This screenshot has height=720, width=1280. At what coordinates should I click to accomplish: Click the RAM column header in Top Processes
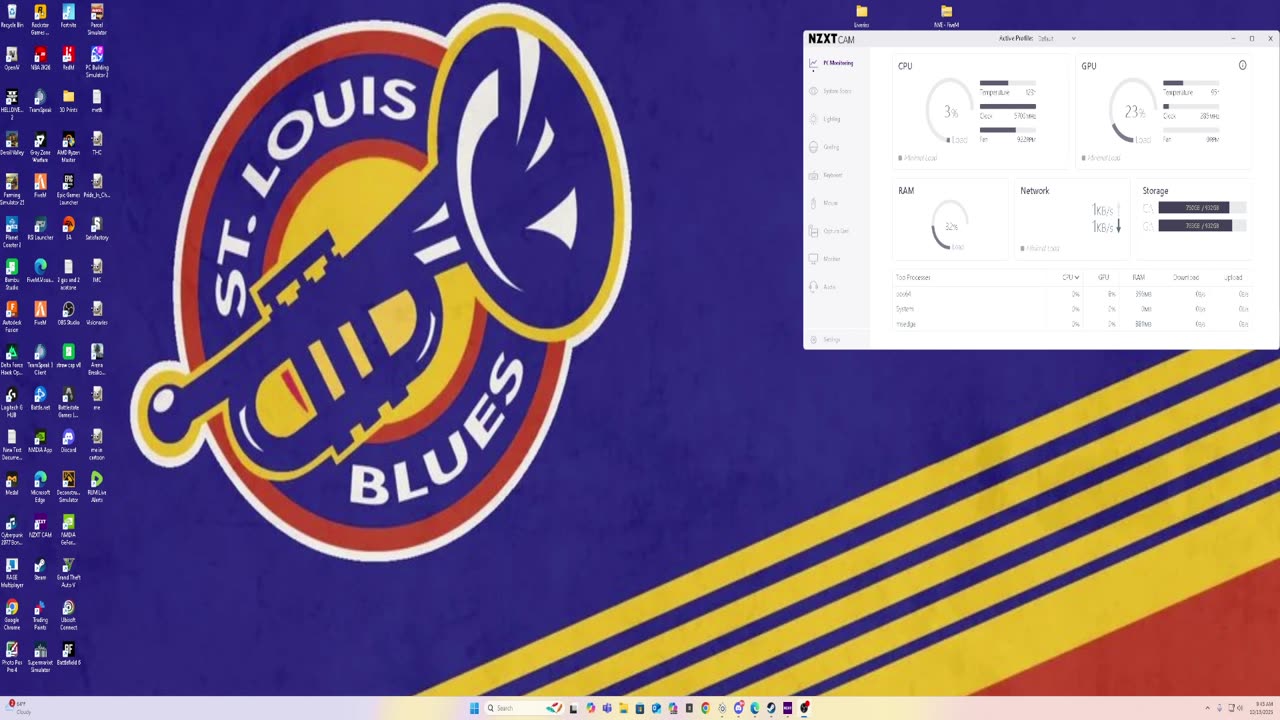point(1138,277)
